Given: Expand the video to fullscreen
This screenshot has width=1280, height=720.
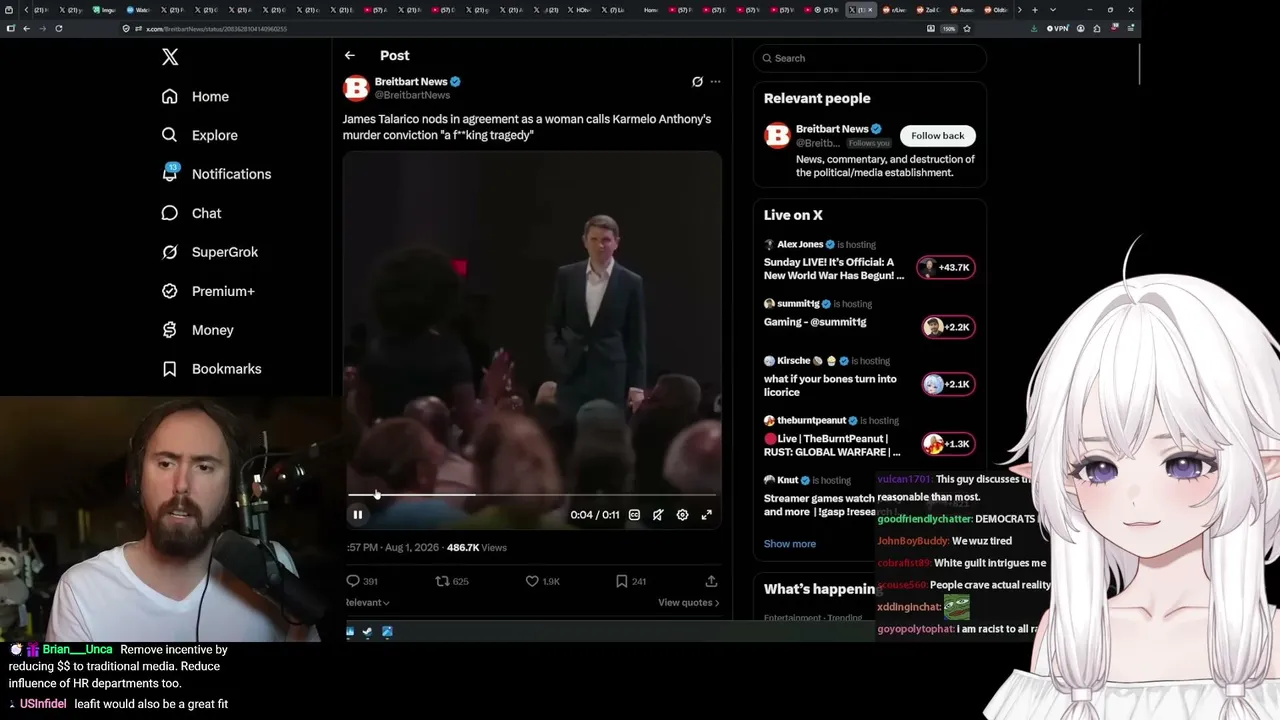Looking at the screenshot, I should point(707,515).
